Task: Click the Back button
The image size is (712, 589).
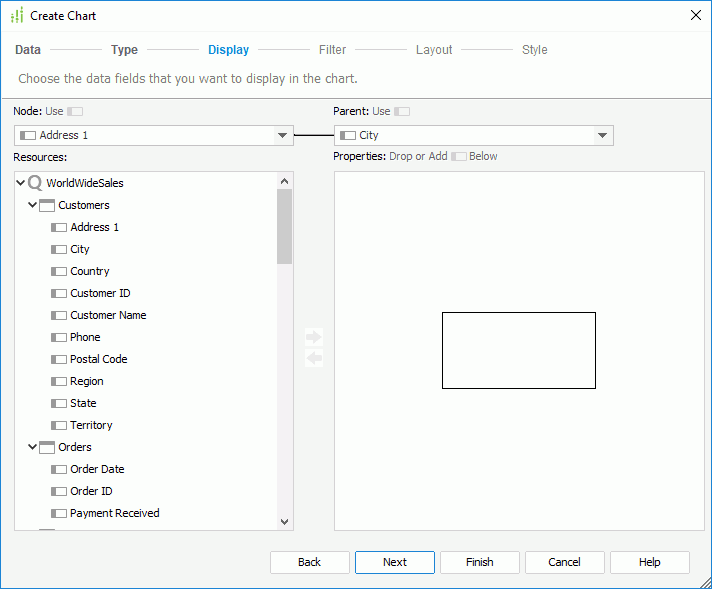Action: click(x=310, y=562)
